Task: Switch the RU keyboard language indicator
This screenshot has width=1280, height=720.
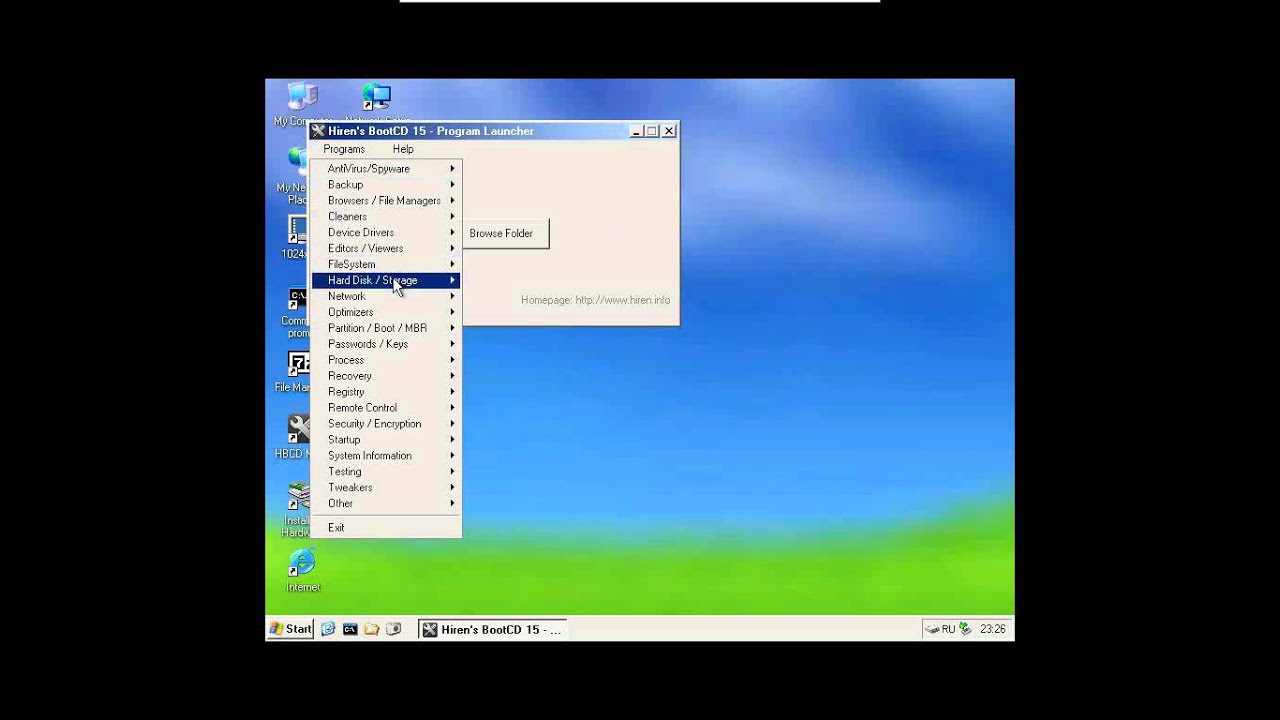Action: 948,629
